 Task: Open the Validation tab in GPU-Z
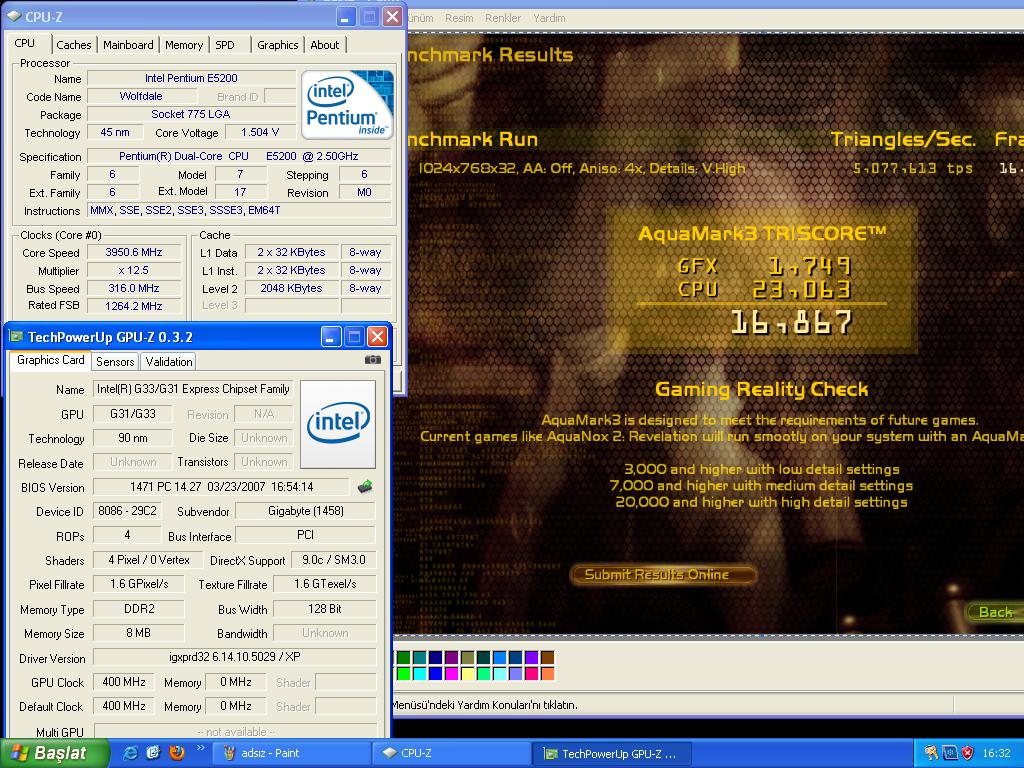coord(168,362)
